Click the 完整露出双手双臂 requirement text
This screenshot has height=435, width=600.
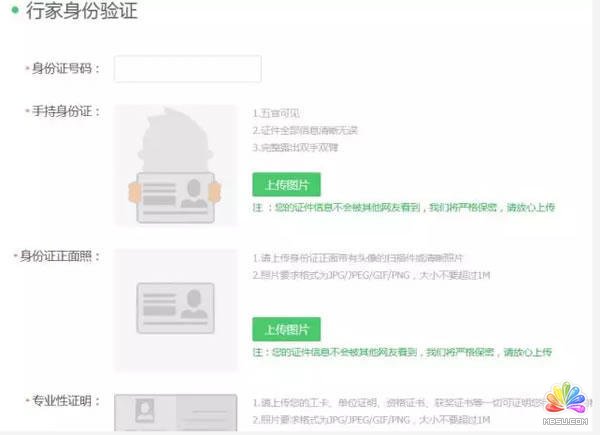(295, 148)
